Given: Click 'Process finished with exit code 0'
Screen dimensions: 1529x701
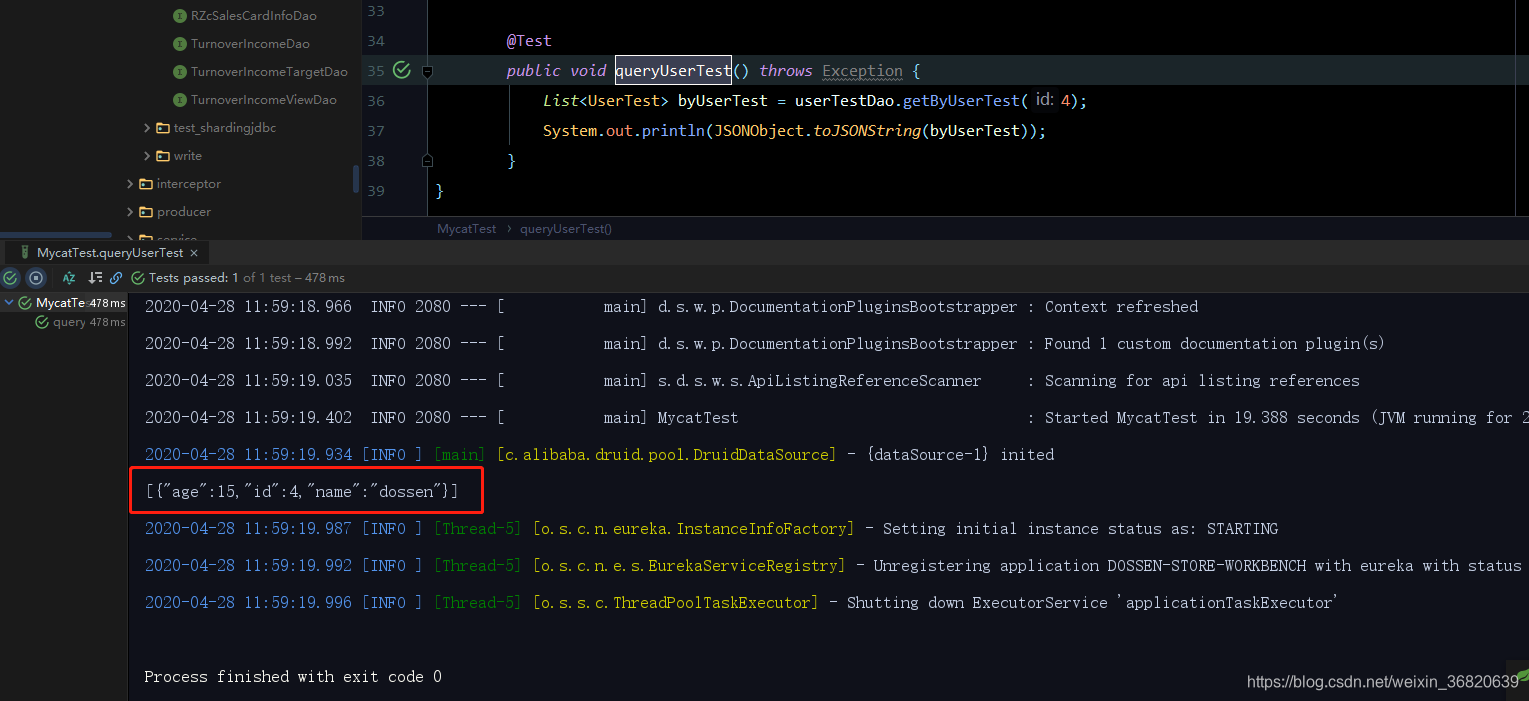Looking at the screenshot, I should click(293, 677).
